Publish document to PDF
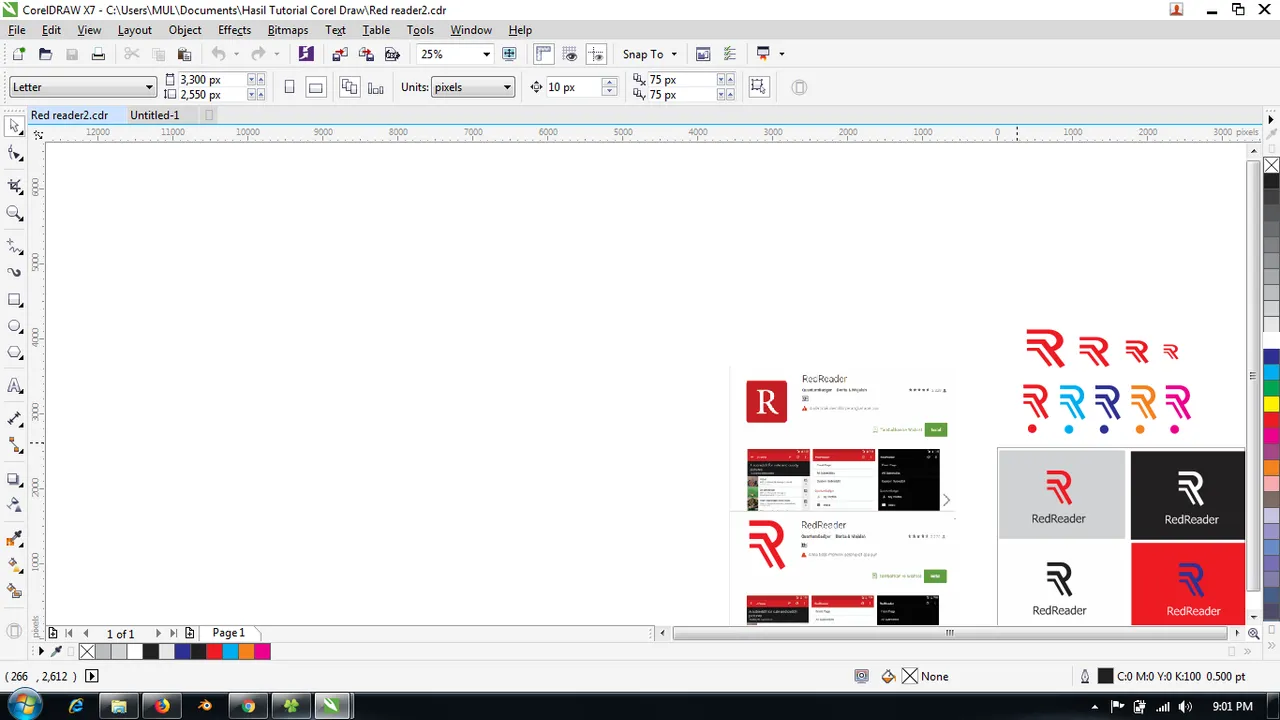The image size is (1280, 720). [392, 54]
